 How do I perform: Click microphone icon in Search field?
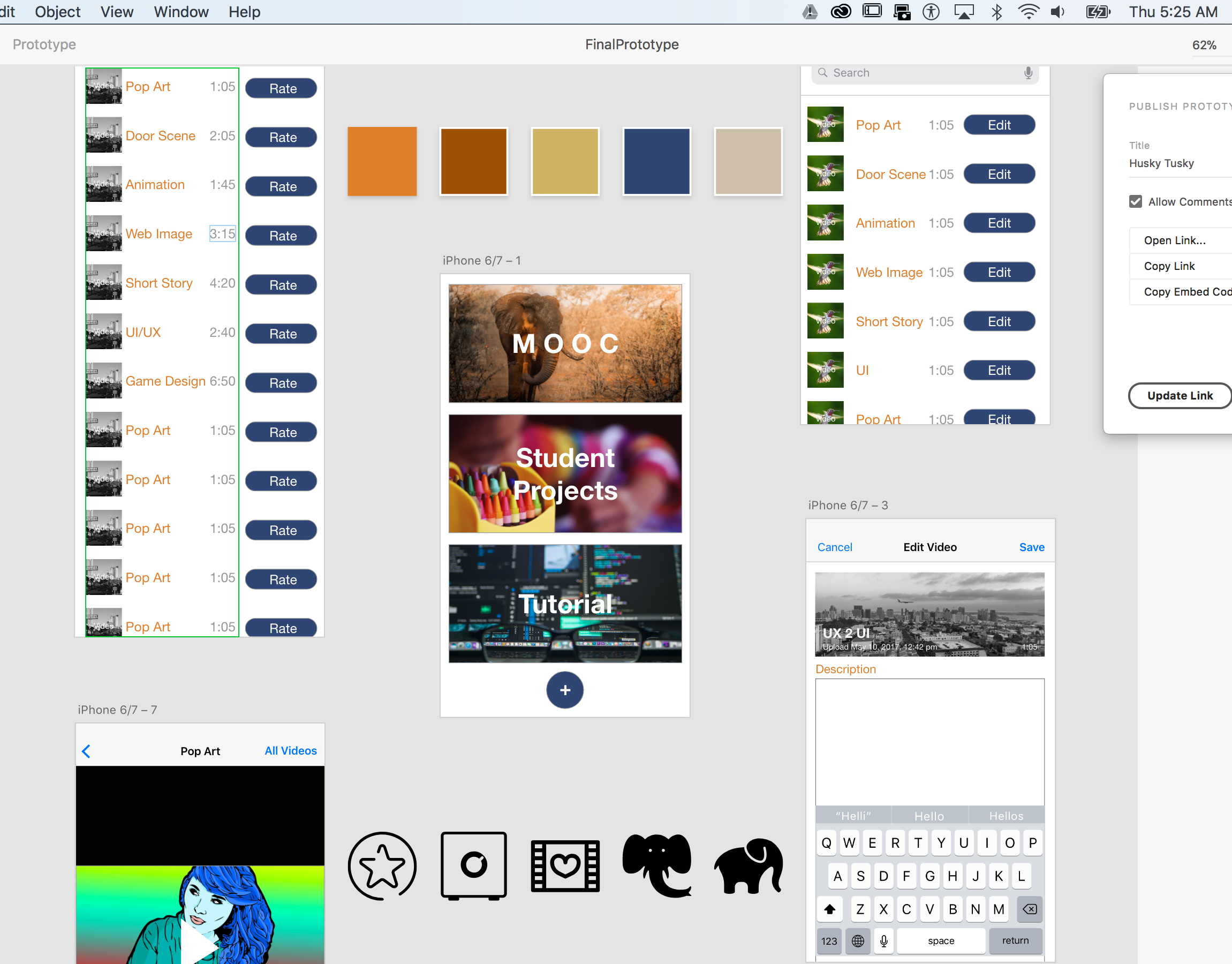point(1028,73)
